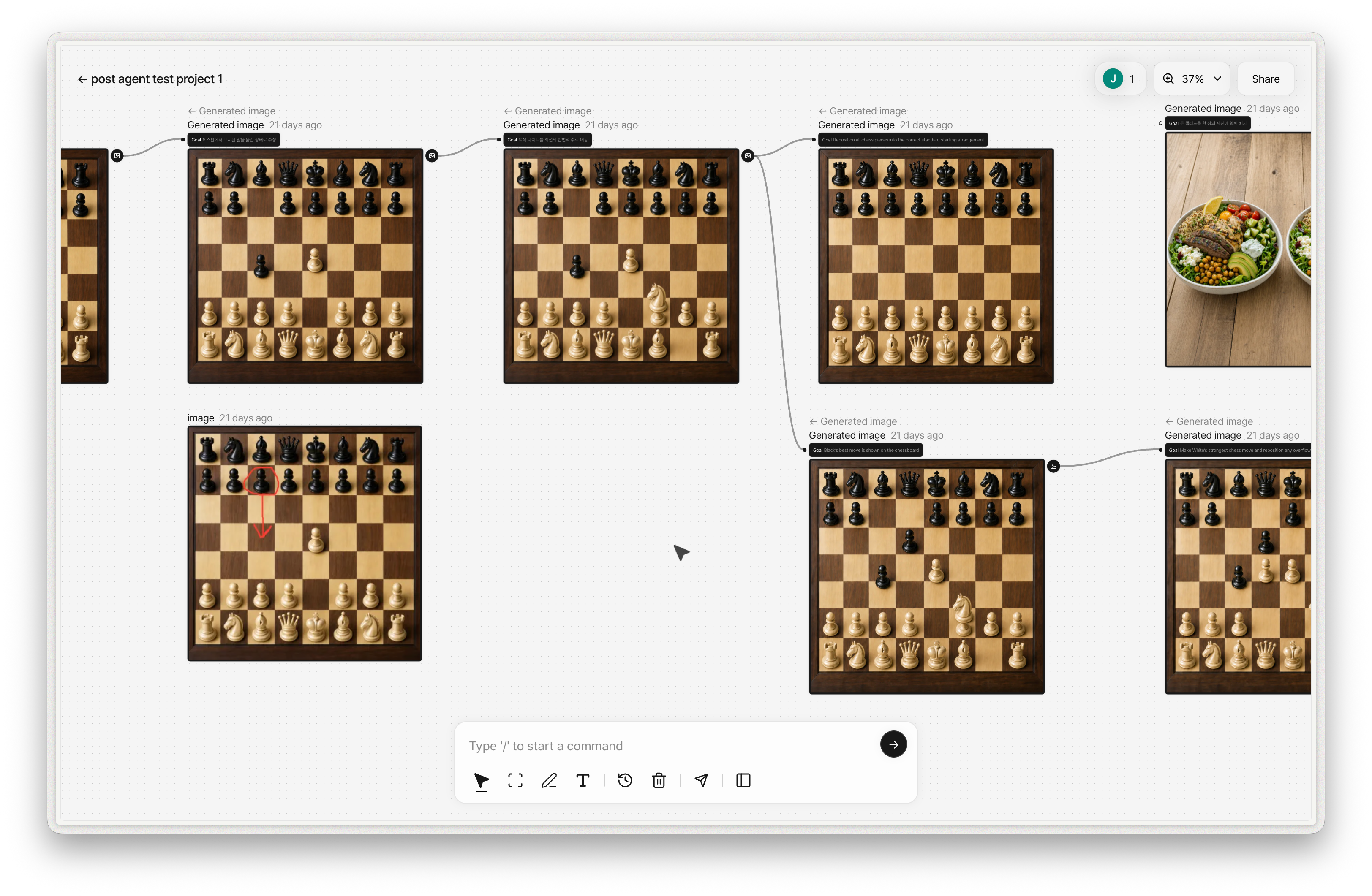This screenshot has width=1372, height=896.
Task: Click the Share button
Action: coord(1266,79)
